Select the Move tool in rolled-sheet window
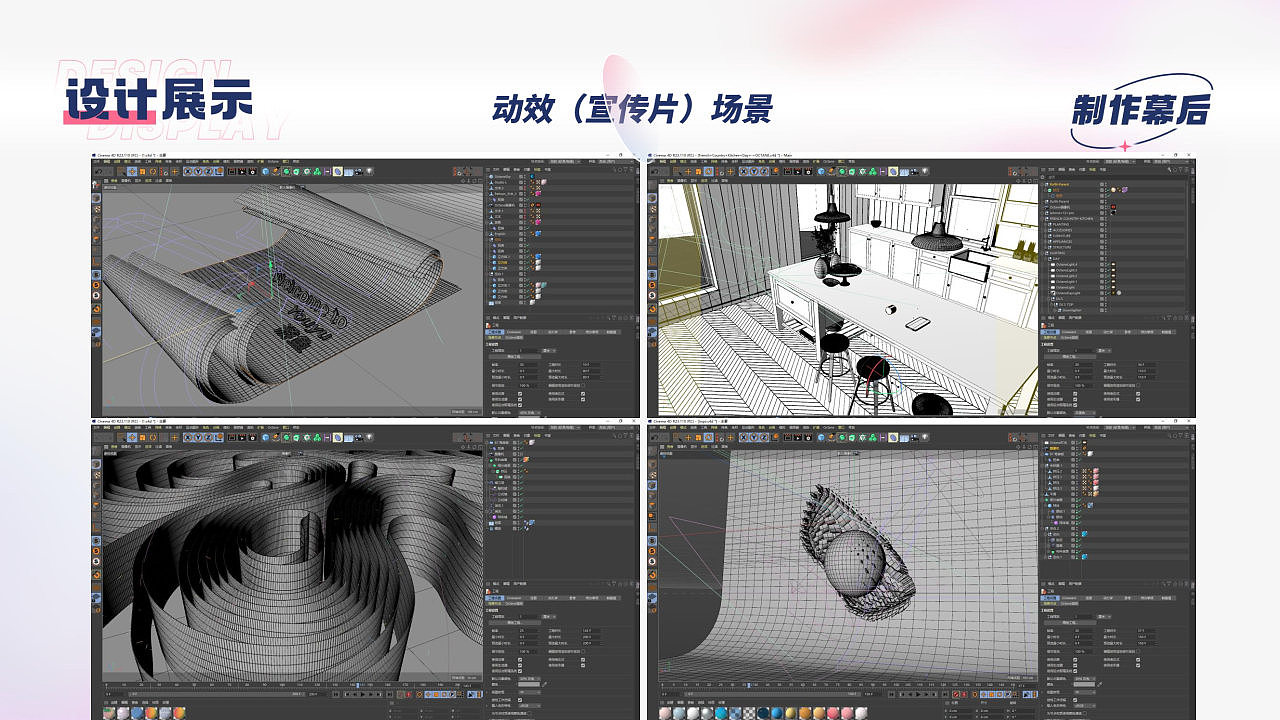The height and width of the screenshot is (720, 1280). [132, 171]
